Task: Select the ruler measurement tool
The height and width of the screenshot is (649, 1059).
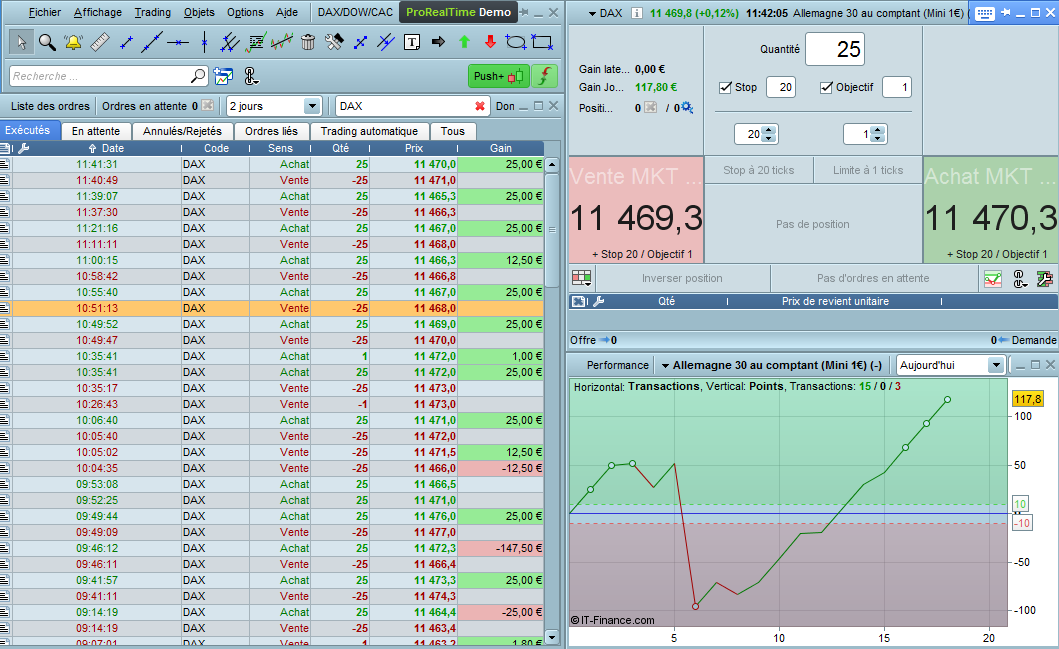Action: (99, 42)
